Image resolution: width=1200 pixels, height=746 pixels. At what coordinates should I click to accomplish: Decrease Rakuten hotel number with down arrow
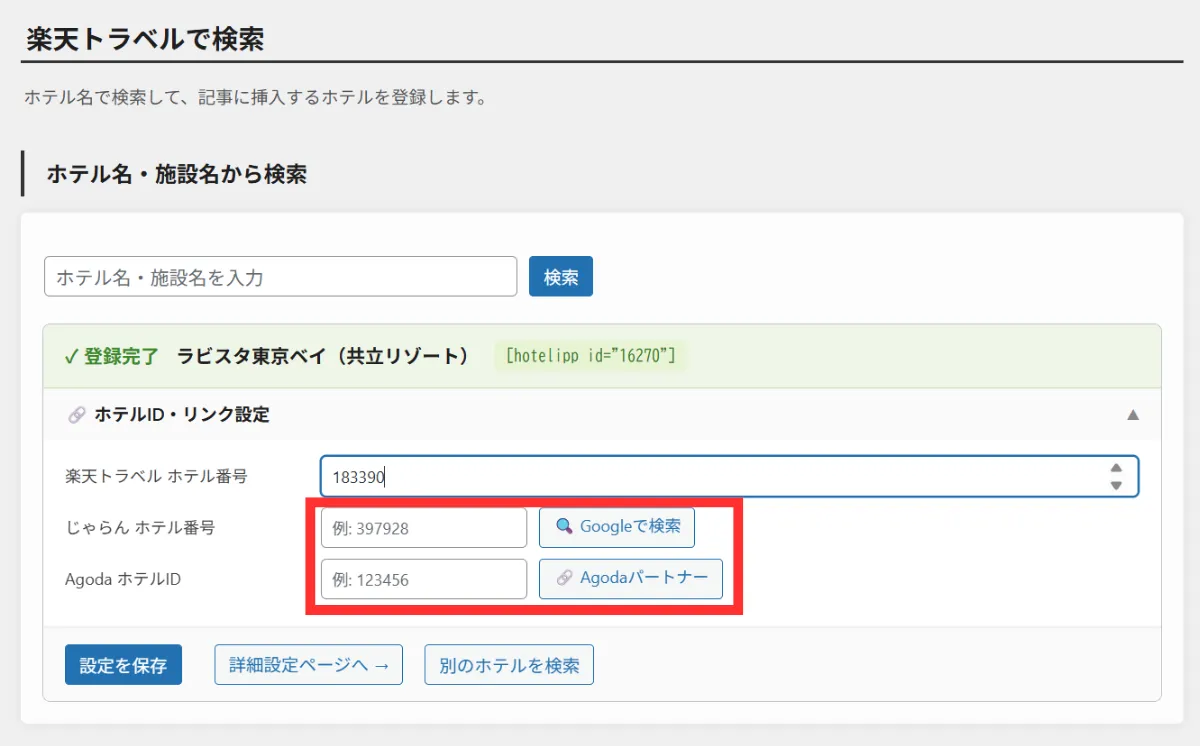(1116, 486)
